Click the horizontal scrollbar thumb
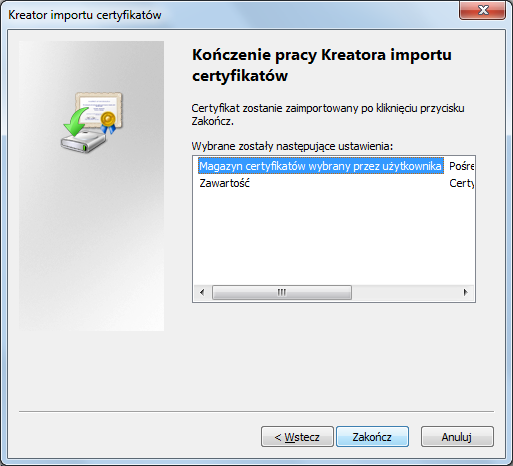The image size is (513, 466). pos(282,292)
